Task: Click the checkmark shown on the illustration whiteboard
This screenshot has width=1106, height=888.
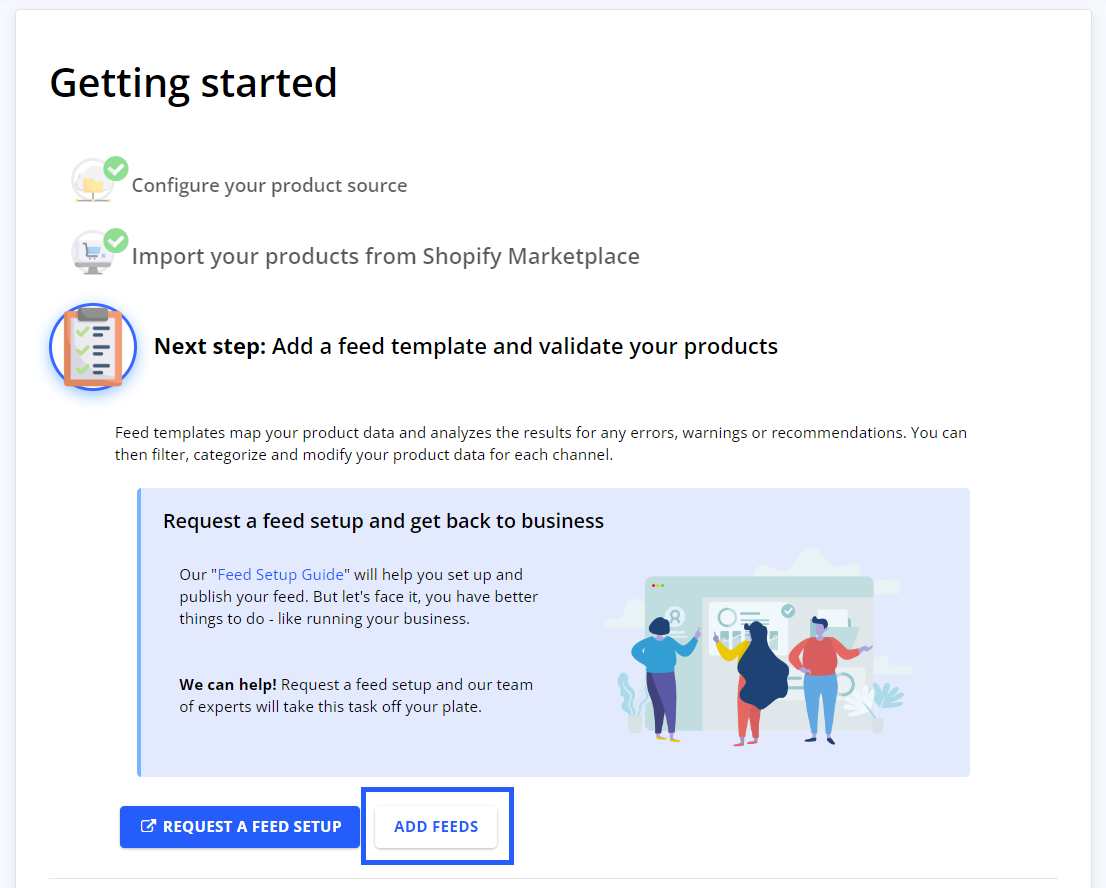Action: pos(787,611)
